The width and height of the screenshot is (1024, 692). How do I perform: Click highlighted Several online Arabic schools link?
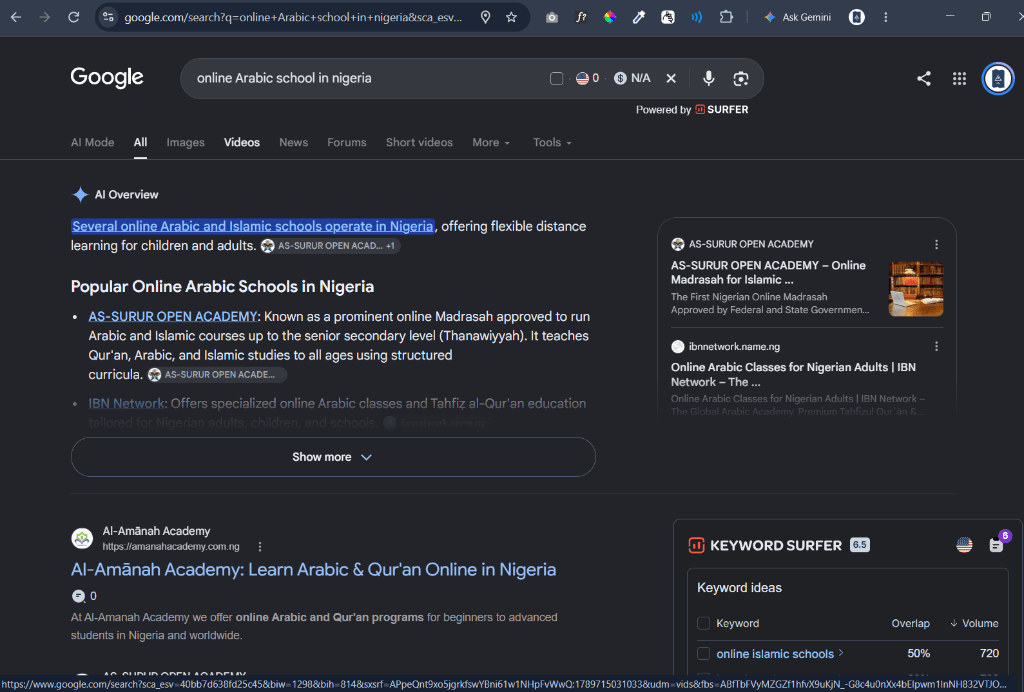pyautogui.click(x=253, y=226)
